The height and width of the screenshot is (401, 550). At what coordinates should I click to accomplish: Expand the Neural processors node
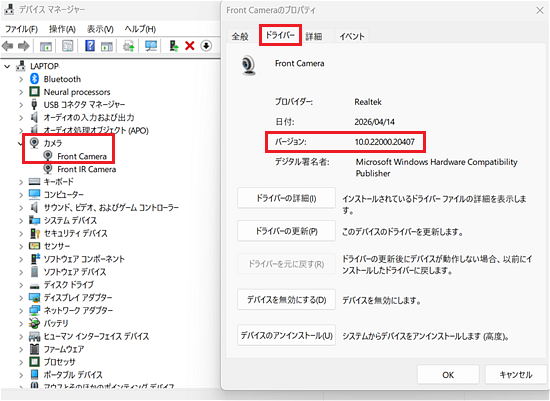click(21, 92)
